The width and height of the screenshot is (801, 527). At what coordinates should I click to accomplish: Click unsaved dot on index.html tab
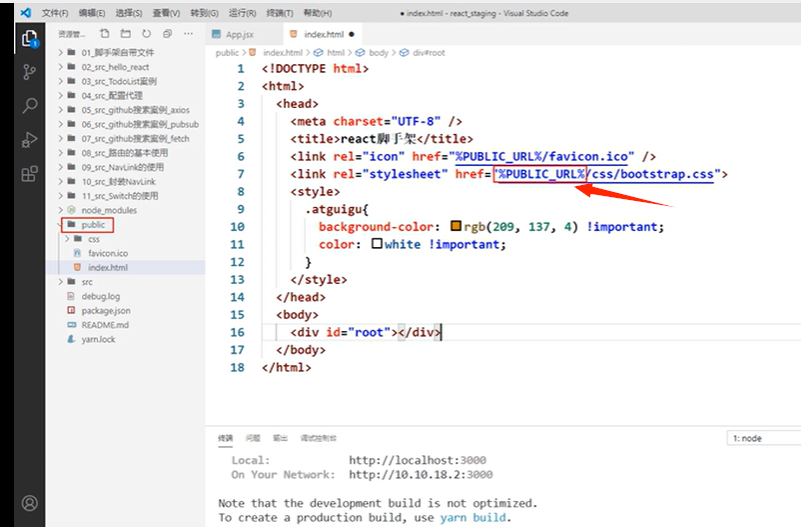[351, 34]
